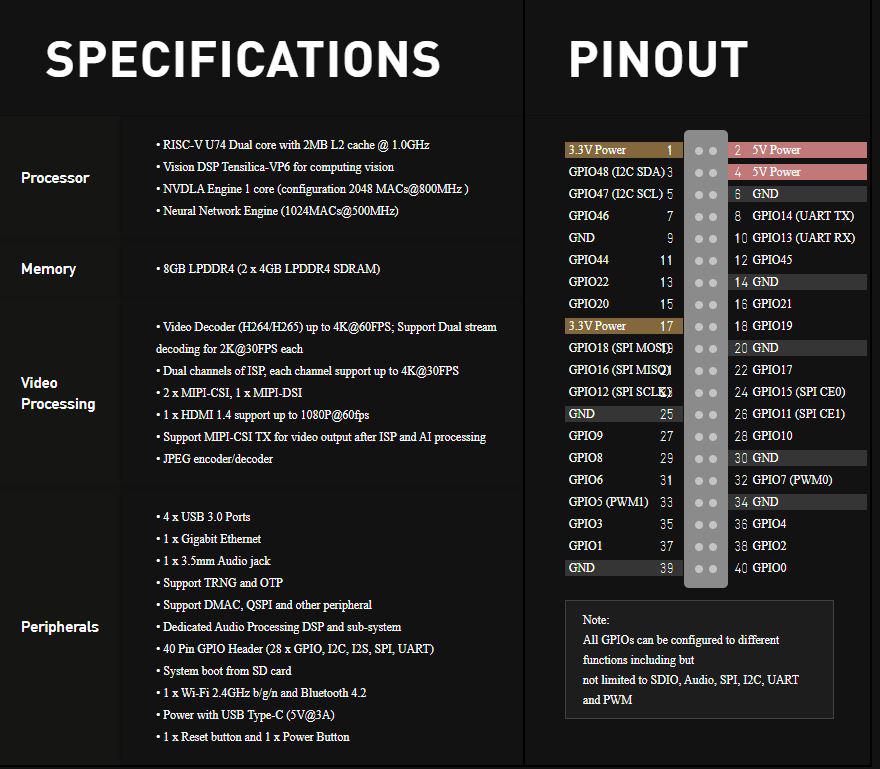Click the GND label at pin 39
The image size is (880, 769).
pos(581,568)
